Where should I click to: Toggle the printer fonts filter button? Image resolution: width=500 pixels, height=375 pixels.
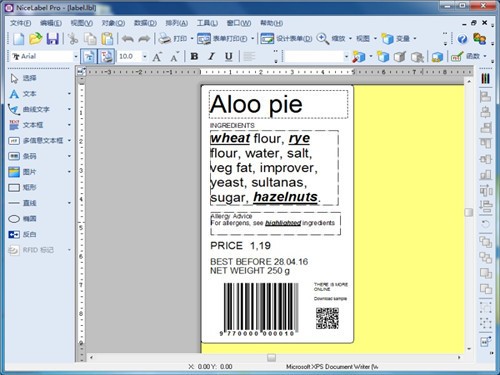[106, 56]
